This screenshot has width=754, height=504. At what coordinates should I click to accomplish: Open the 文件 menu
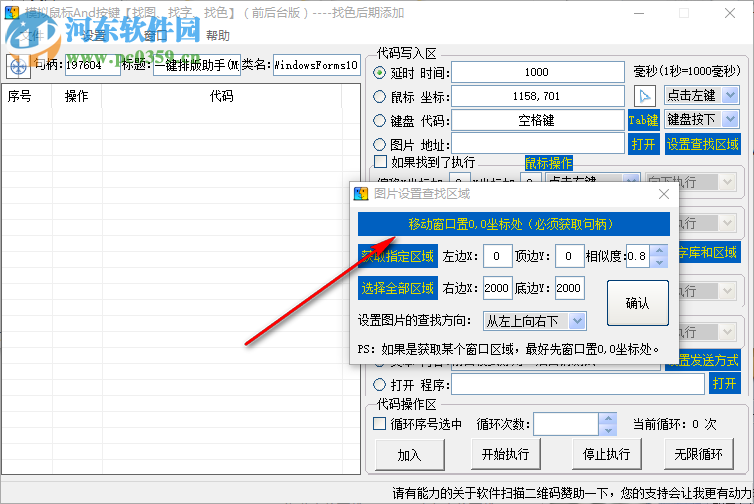click(31, 36)
